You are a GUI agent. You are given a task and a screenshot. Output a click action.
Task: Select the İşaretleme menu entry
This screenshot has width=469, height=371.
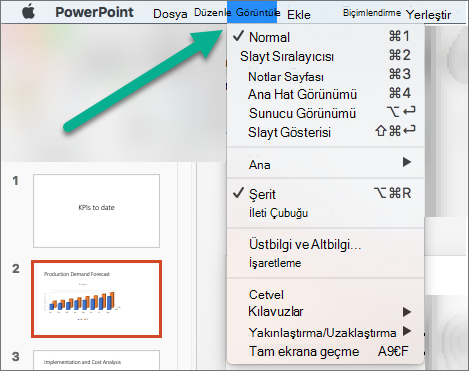325,263
